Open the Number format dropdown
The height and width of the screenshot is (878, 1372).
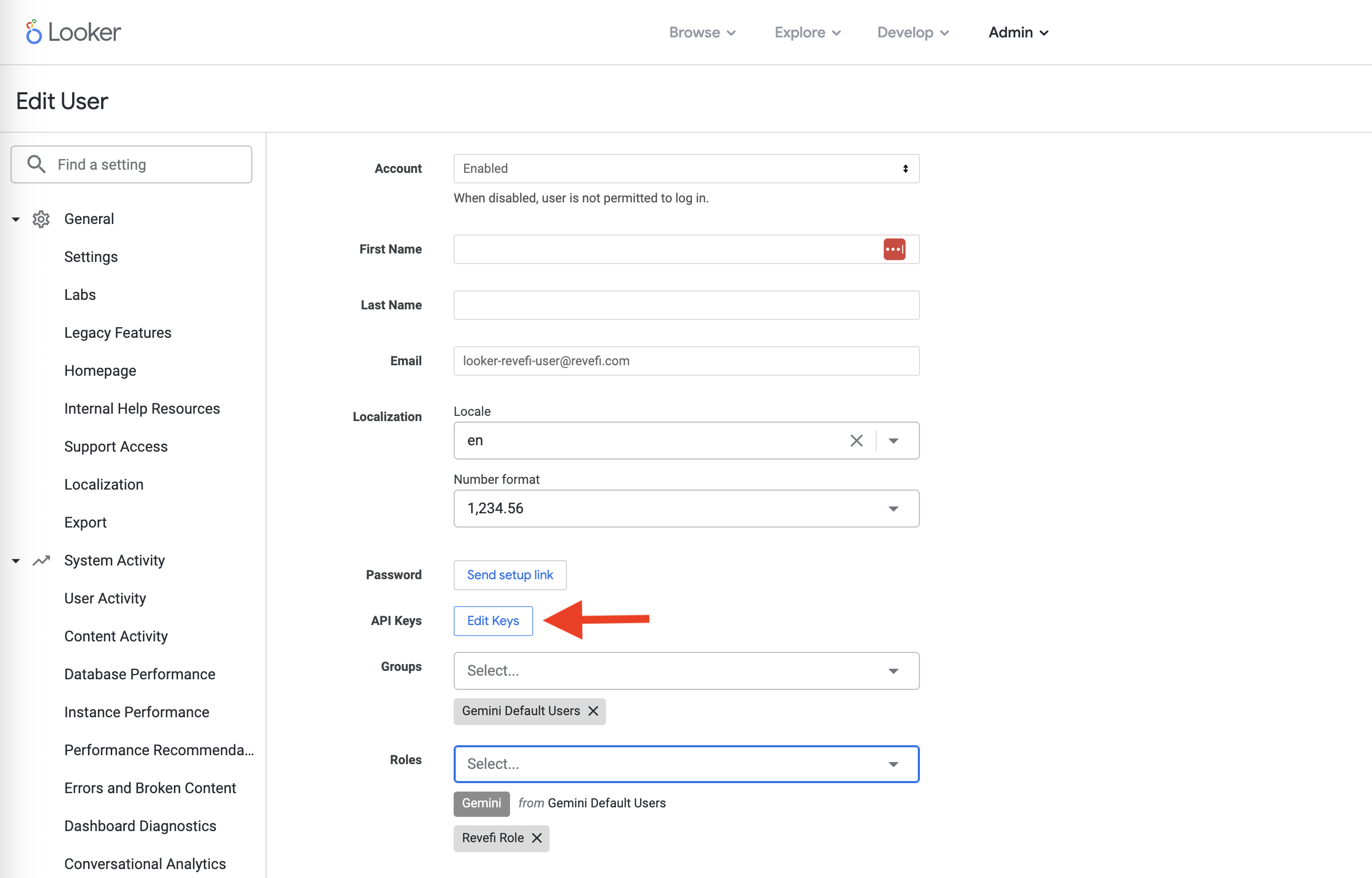[685, 509]
